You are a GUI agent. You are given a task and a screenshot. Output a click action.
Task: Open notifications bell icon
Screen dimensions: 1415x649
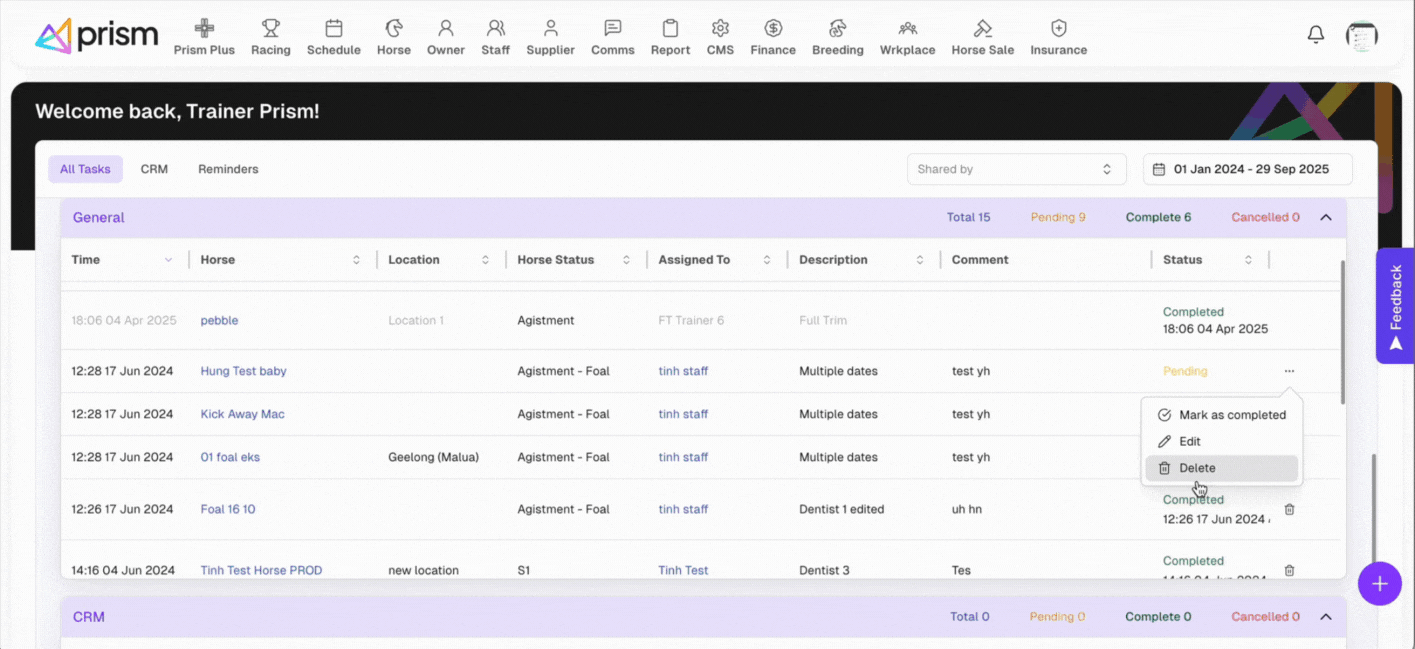coord(1316,35)
